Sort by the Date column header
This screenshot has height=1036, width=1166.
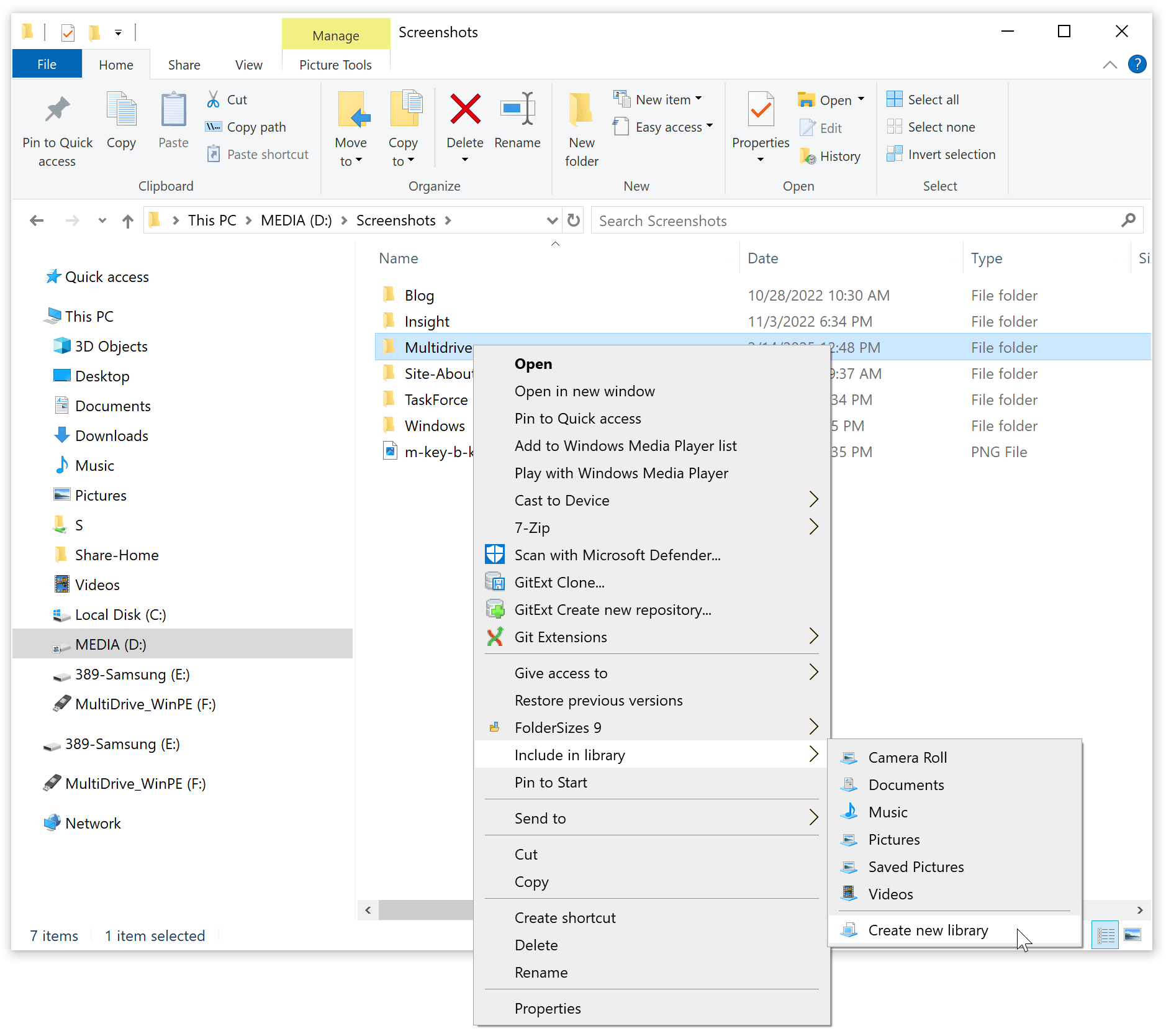[762, 258]
